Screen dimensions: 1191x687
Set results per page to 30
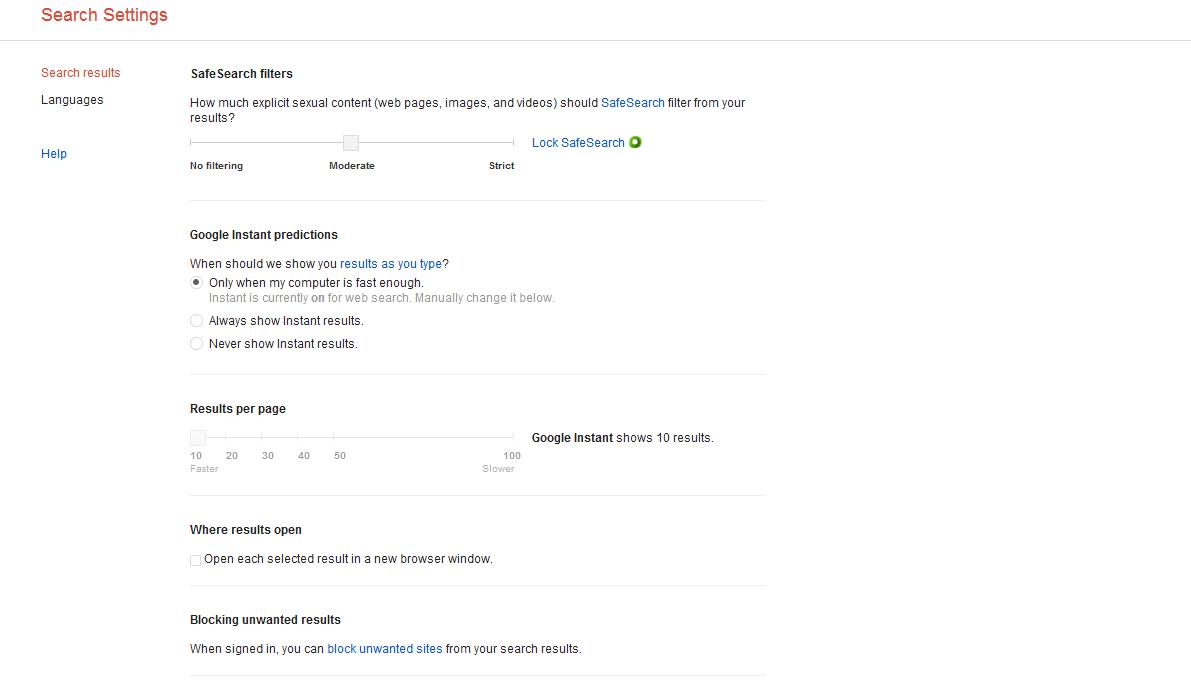(x=262, y=438)
